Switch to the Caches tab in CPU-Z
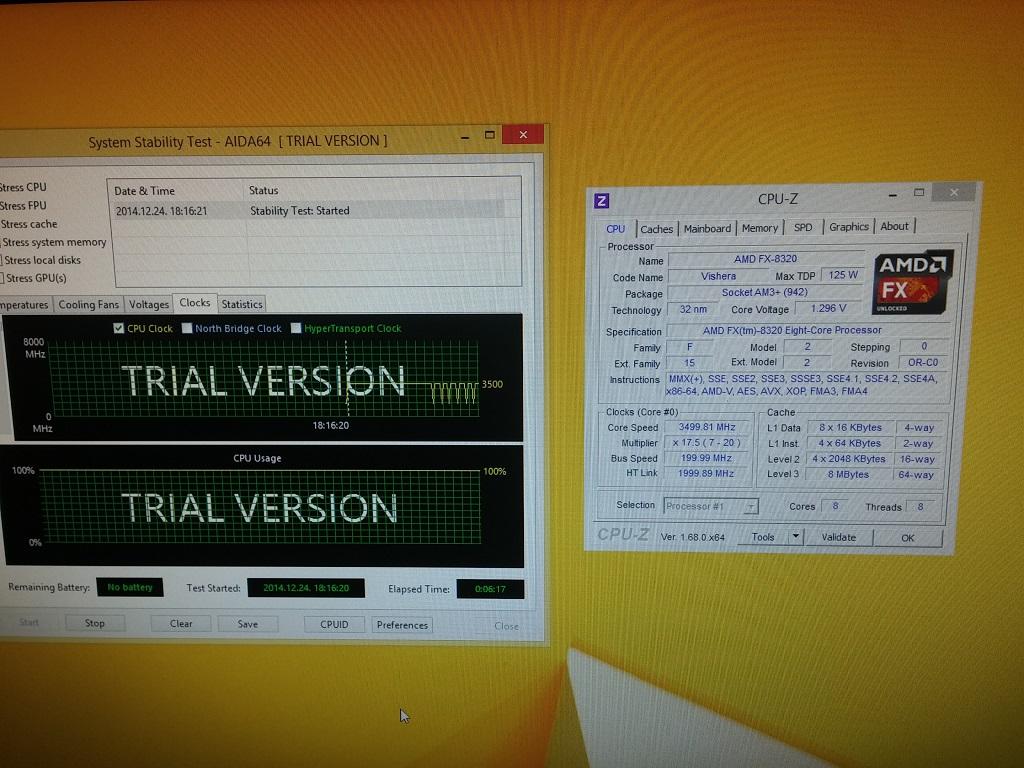Image resolution: width=1024 pixels, height=768 pixels. 656,229
